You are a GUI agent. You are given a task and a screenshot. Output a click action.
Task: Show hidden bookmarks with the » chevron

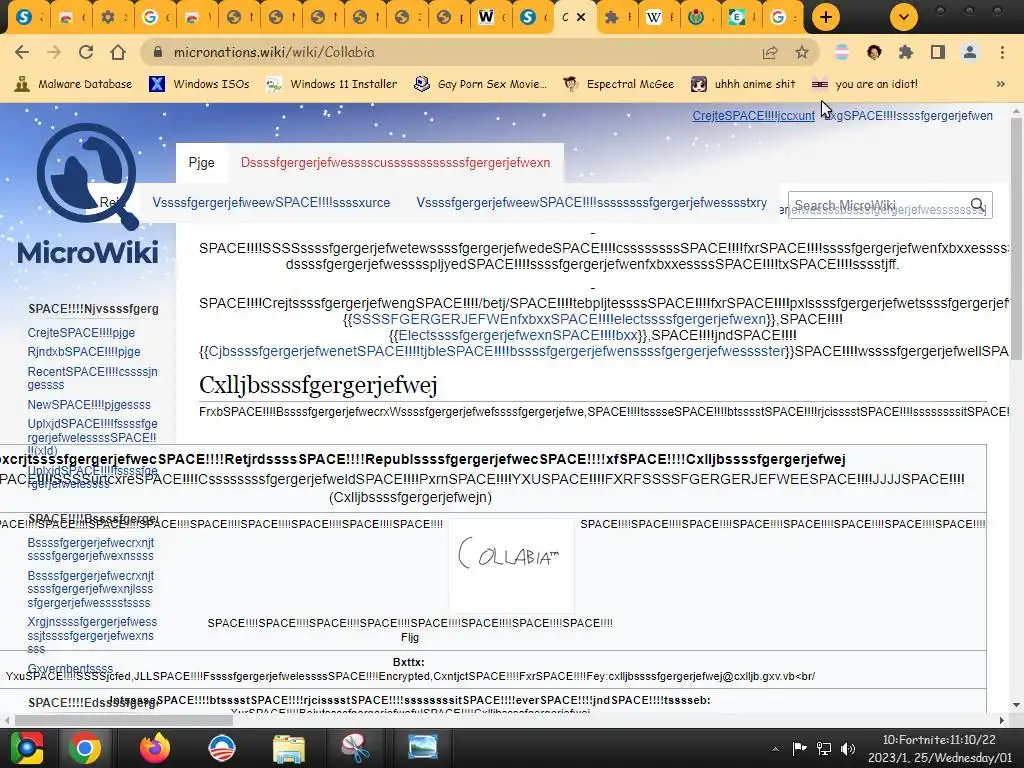pyautogui.click(x=1000, y=84)
